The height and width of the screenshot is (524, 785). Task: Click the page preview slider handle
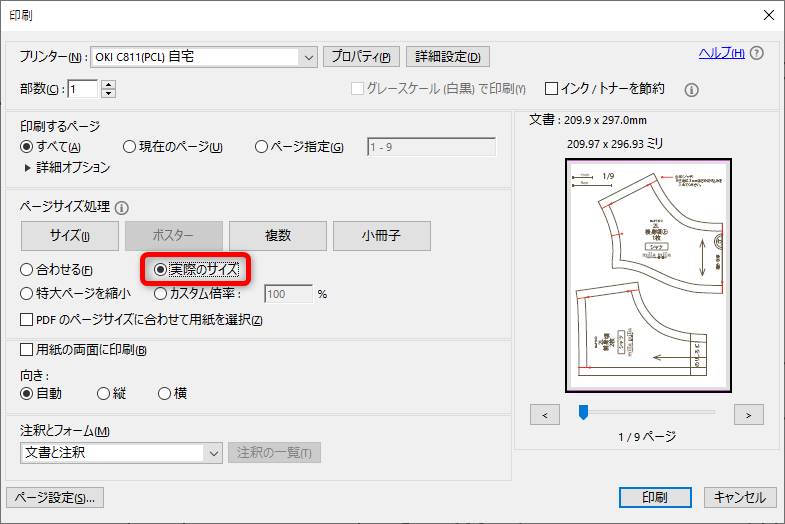coord(583,412)
